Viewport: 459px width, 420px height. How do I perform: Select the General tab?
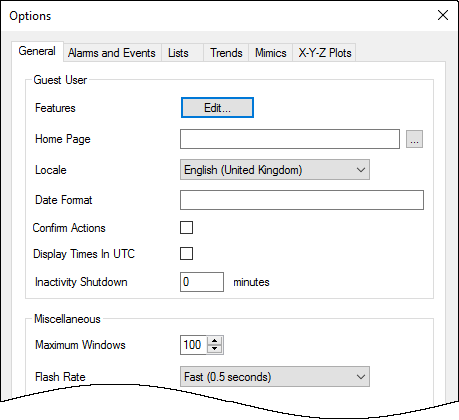[37, 51]
